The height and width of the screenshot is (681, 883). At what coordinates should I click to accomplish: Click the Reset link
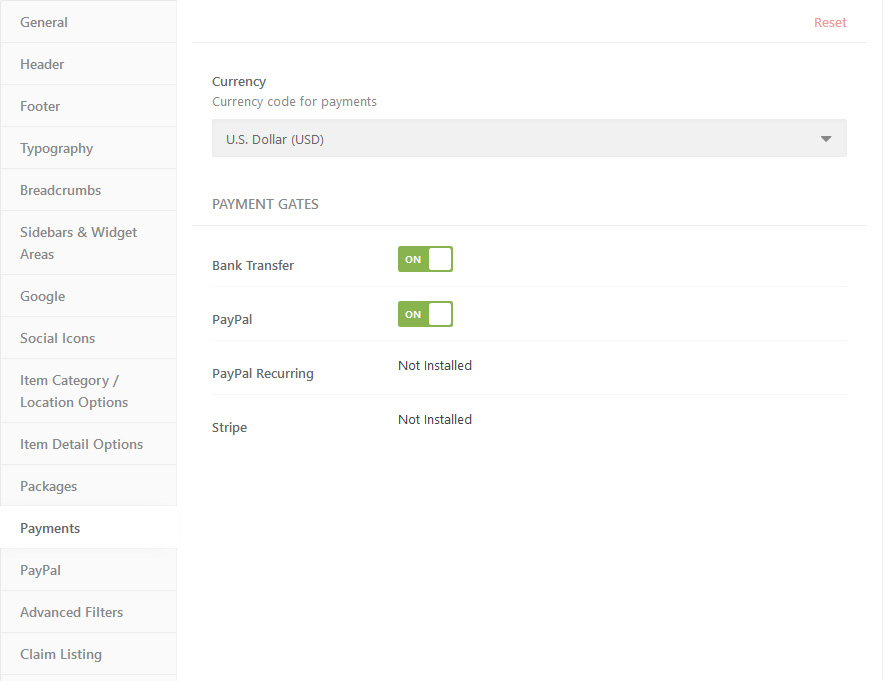pyautogui.click(x=830, y=23)
